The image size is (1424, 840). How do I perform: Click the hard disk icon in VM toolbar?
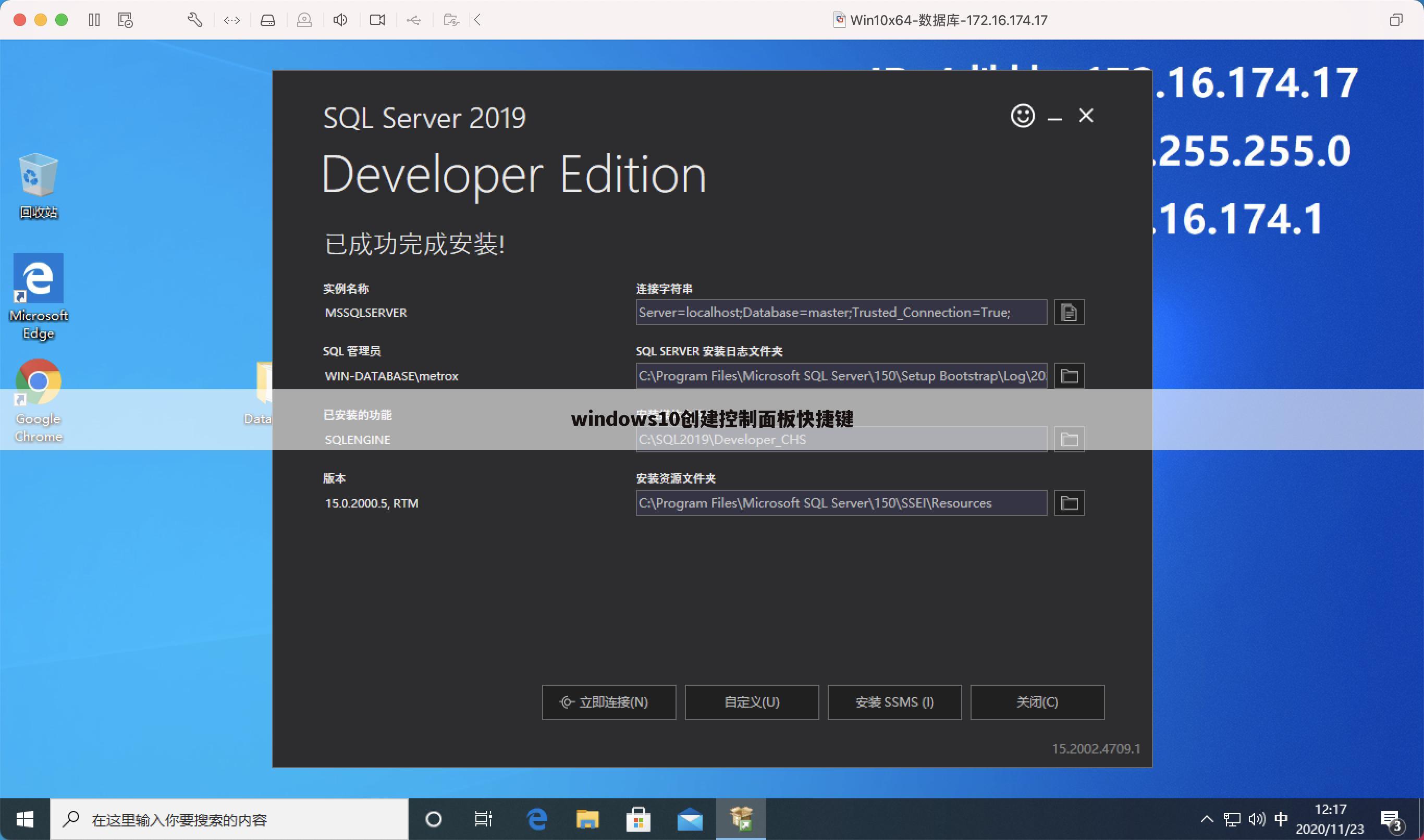(268, 20)
